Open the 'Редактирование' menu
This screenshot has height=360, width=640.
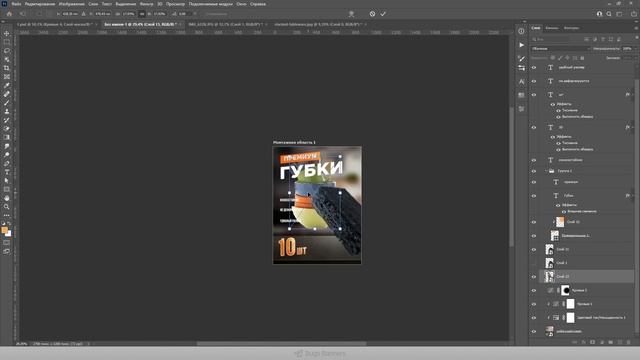pos(40,4)
